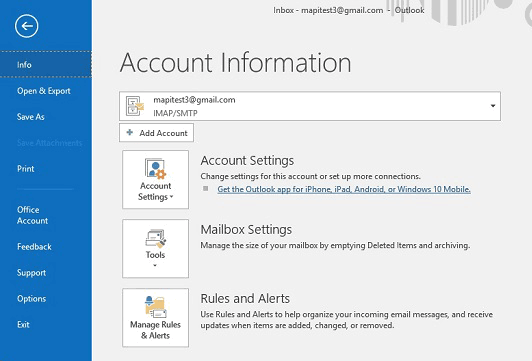The width and height of the screenshot is (532, 361).
Task: Click the IMAP/SMTP account type text
Action: [175, 113]
